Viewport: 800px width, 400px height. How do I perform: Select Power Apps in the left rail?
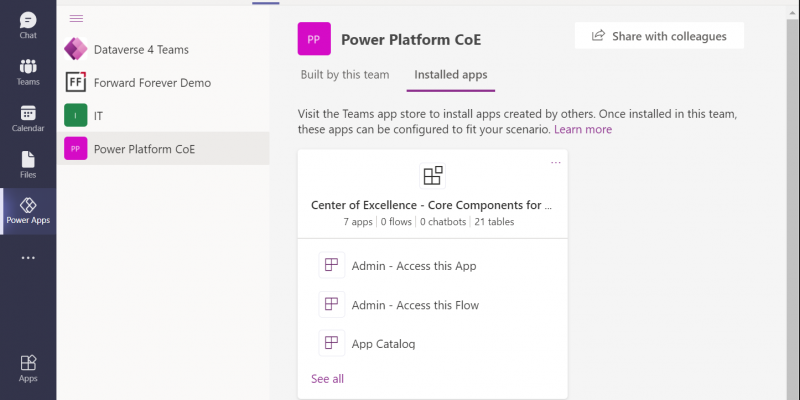28,211
